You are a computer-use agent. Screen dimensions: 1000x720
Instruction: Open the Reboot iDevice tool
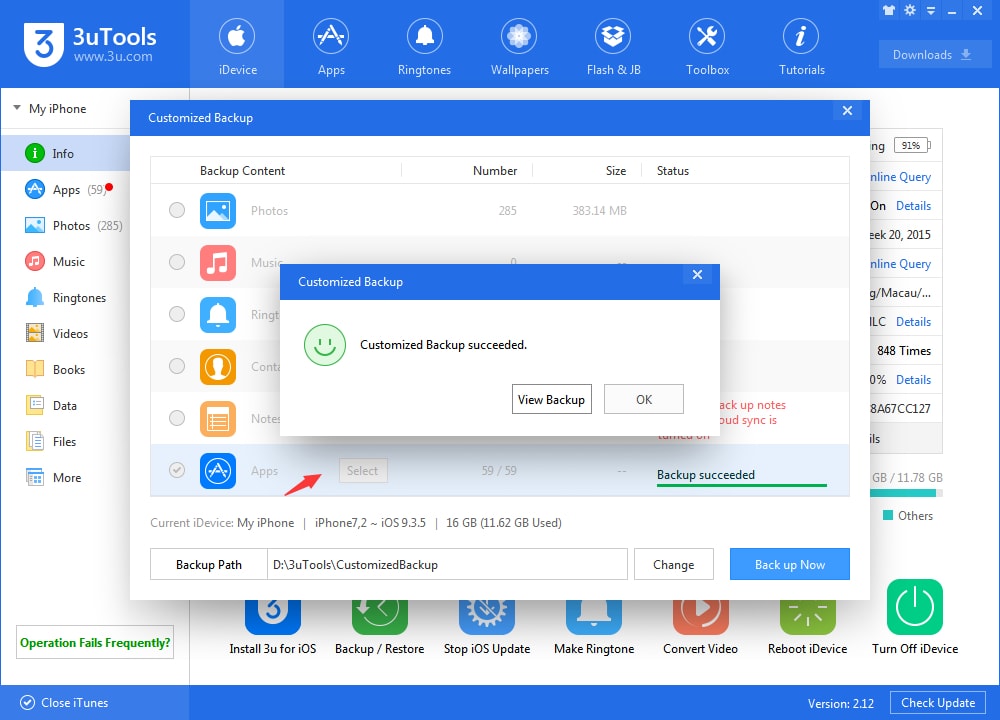tap(807, 628)
